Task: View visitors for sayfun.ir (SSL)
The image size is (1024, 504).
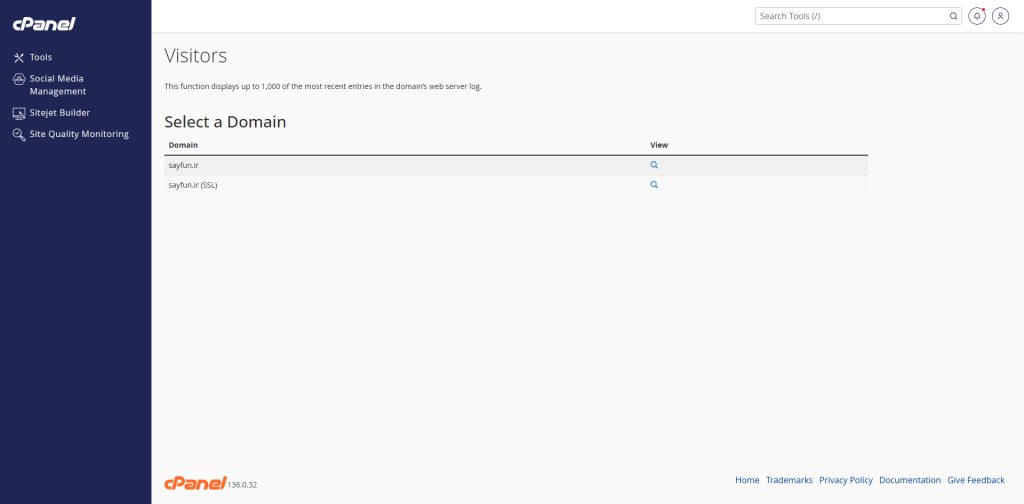Action: tap(654, 185)
